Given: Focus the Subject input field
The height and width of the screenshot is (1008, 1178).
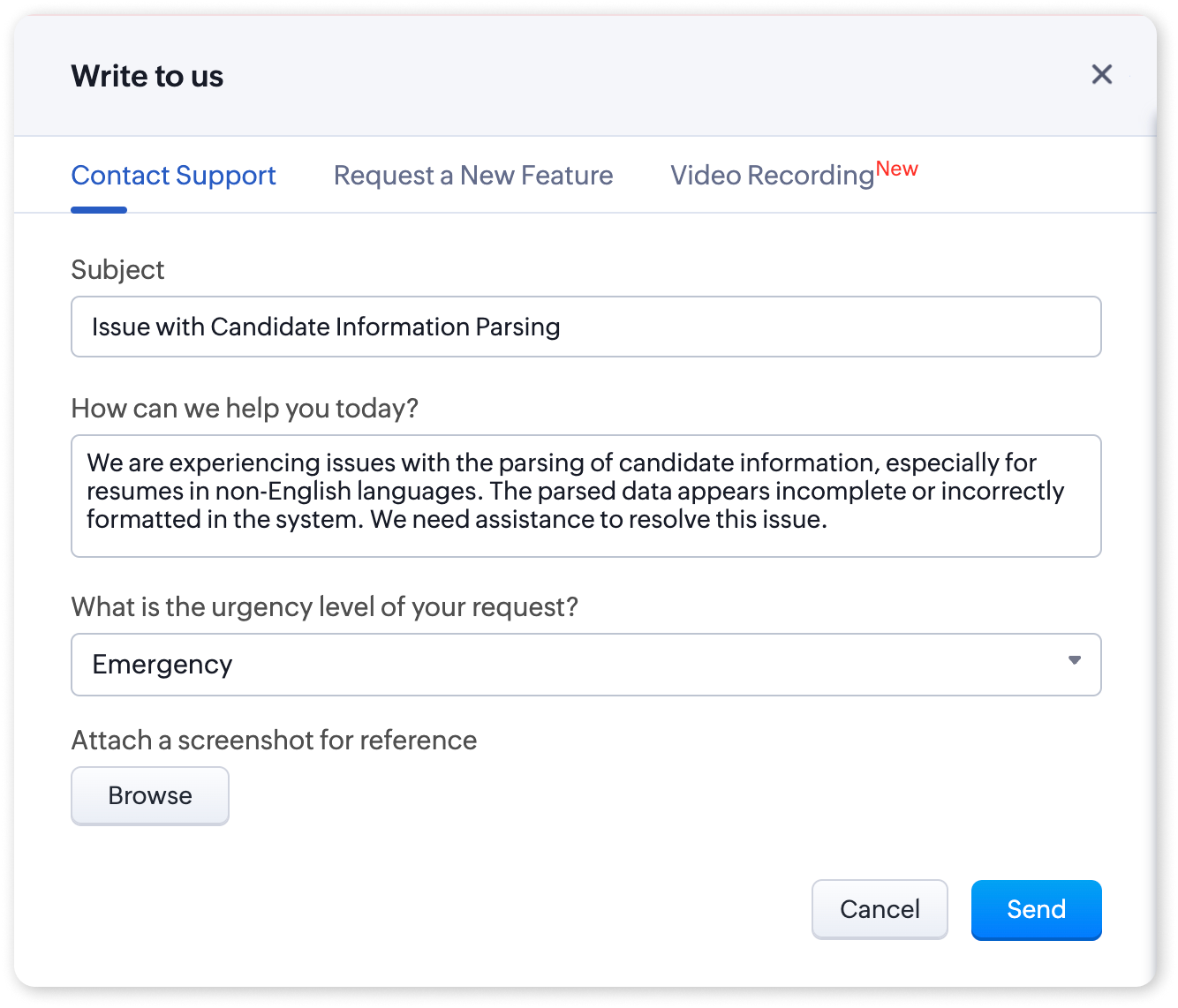Looking at the screenshot, I should pos(585,327).
